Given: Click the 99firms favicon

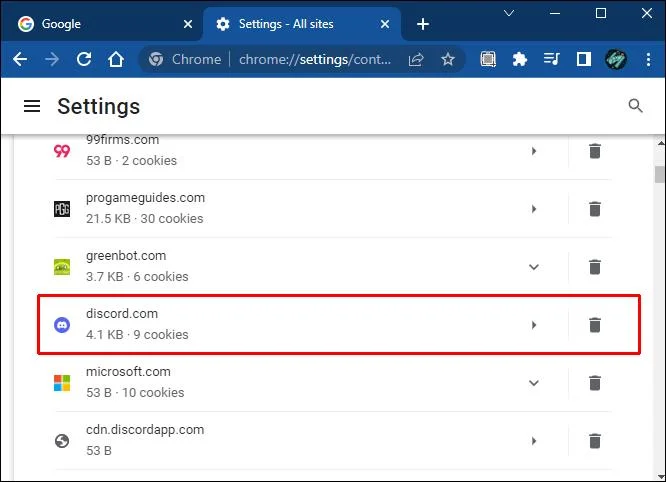Looking at the screenshot, I should (62, 151).
